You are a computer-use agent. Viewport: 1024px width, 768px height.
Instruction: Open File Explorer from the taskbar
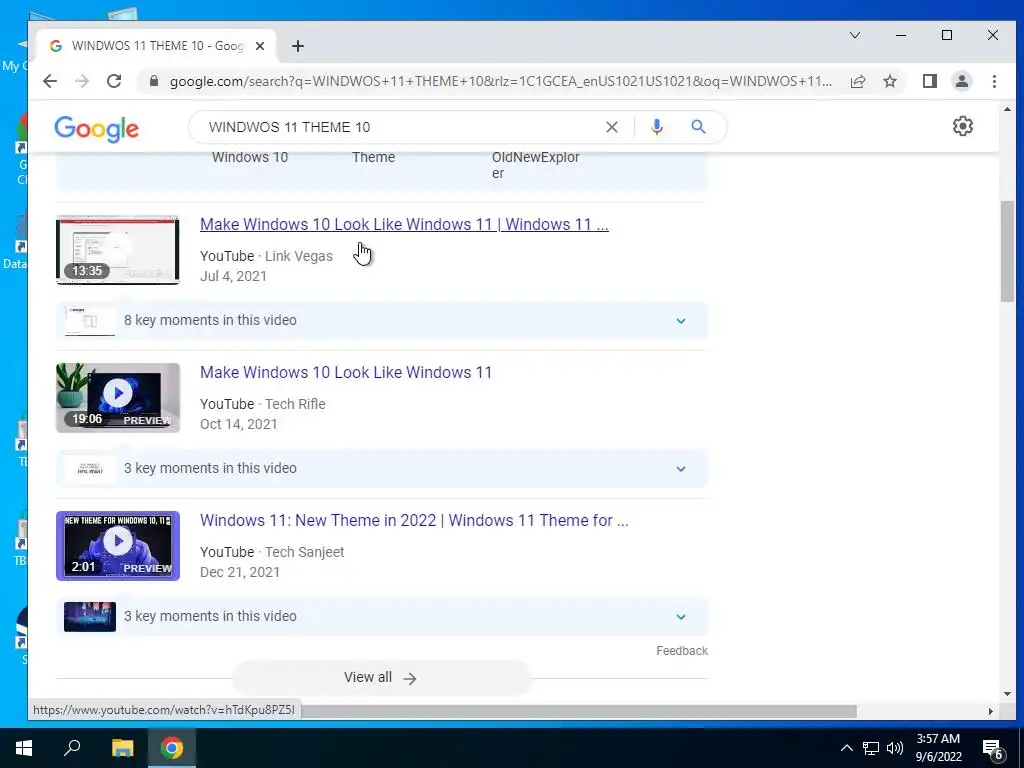(122, 748)
